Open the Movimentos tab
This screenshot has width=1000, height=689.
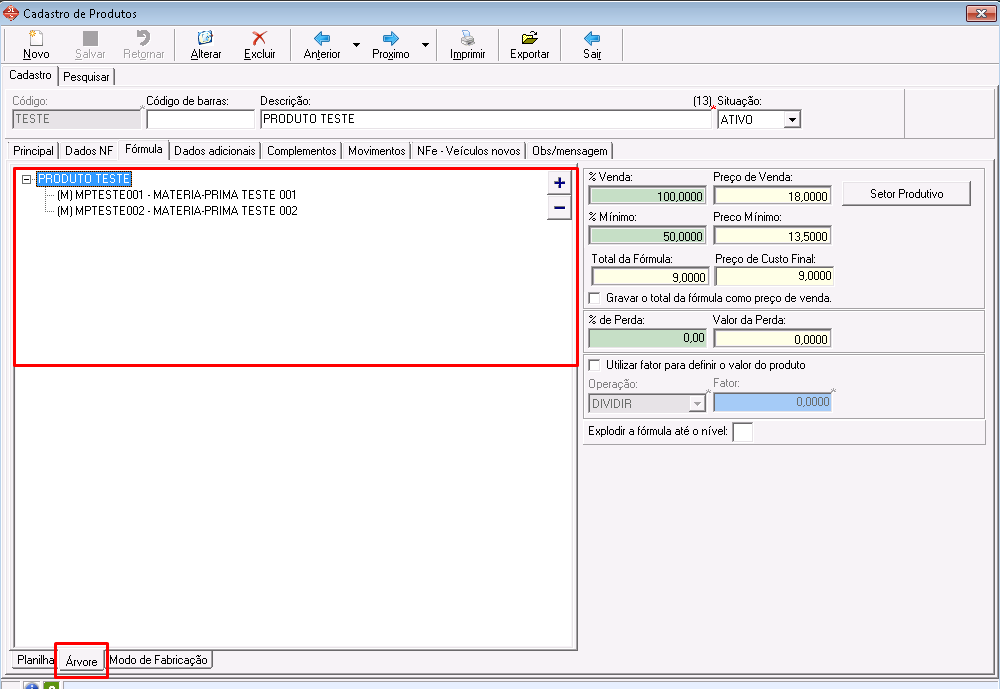point(376,151)
